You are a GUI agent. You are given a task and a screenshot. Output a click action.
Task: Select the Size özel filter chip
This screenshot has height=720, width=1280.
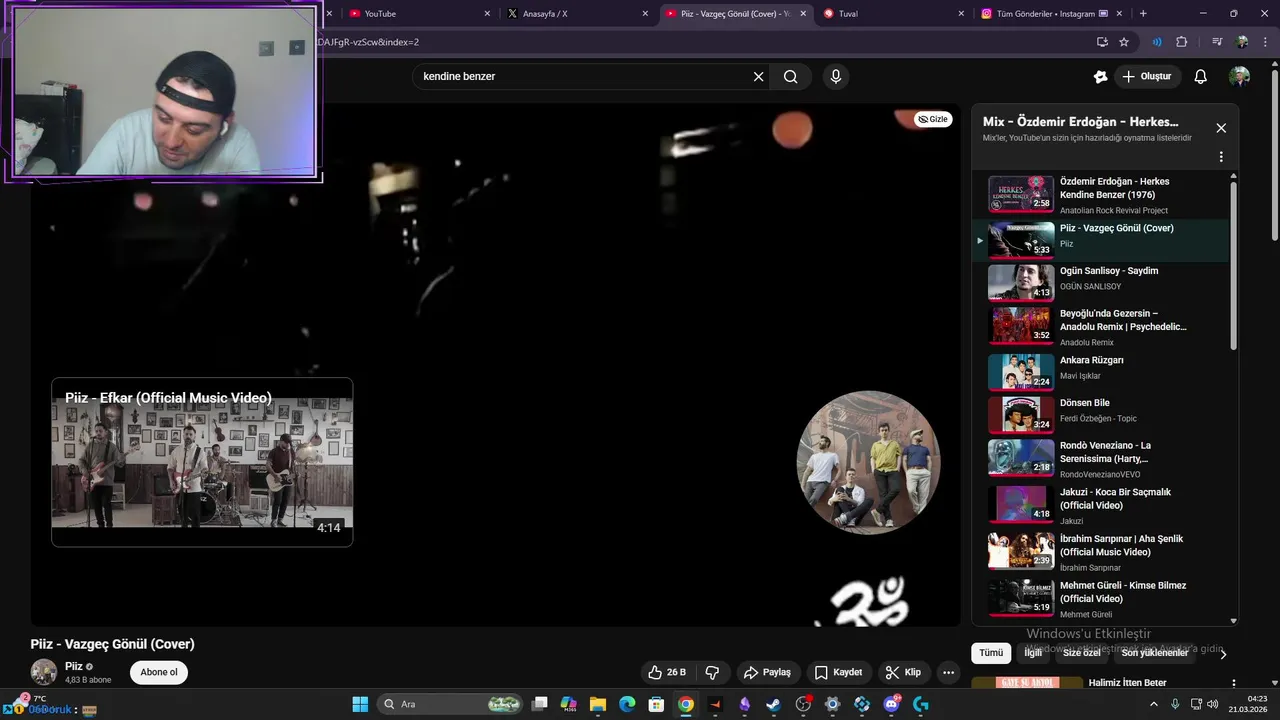point(1081,653)
